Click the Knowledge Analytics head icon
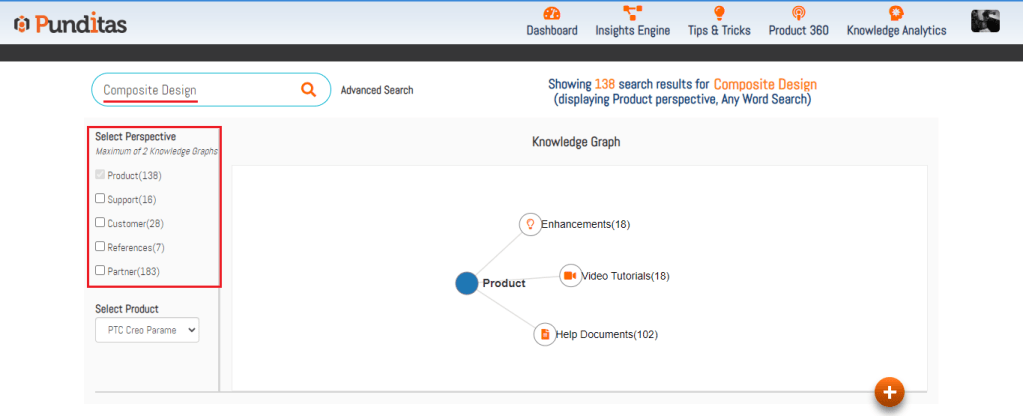 896,13
